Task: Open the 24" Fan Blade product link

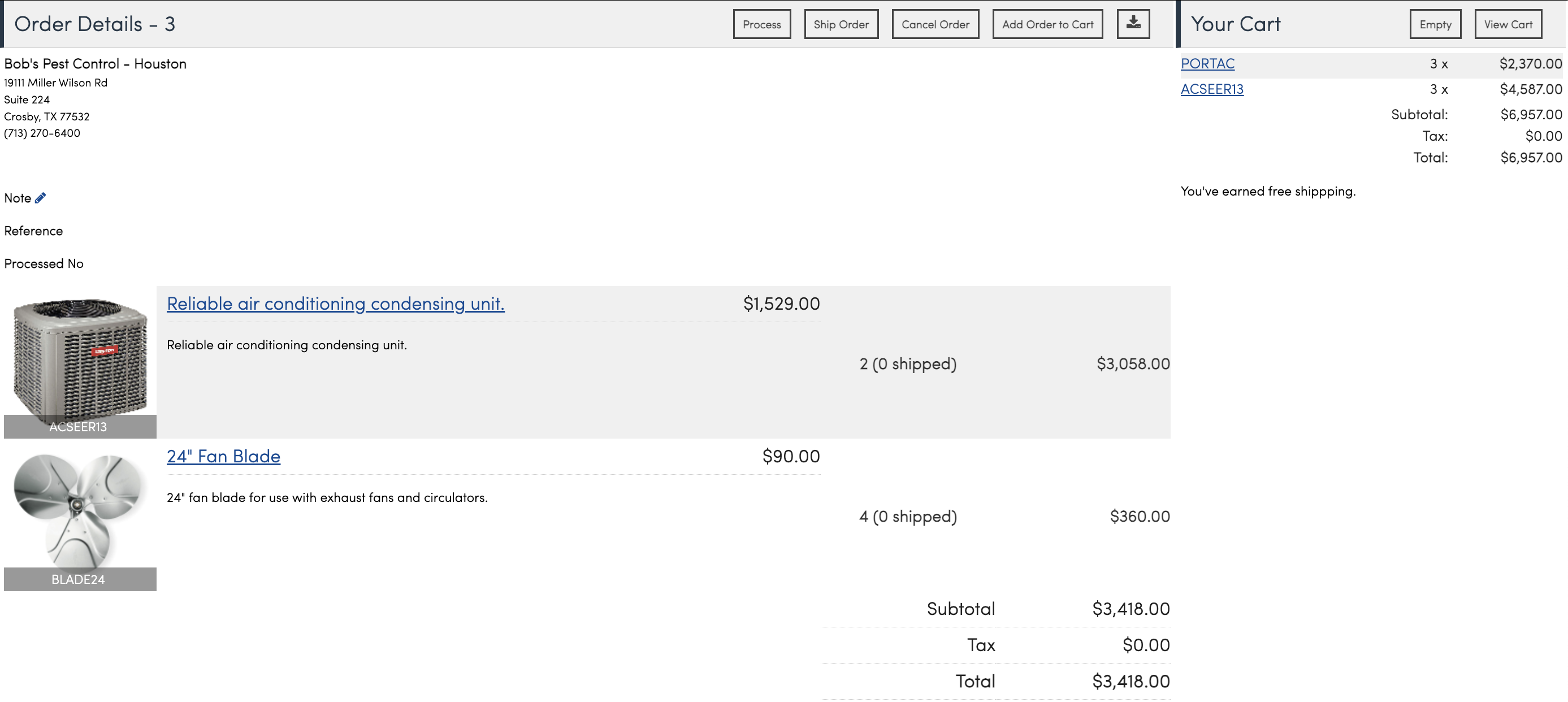Action: coord(223,456)
